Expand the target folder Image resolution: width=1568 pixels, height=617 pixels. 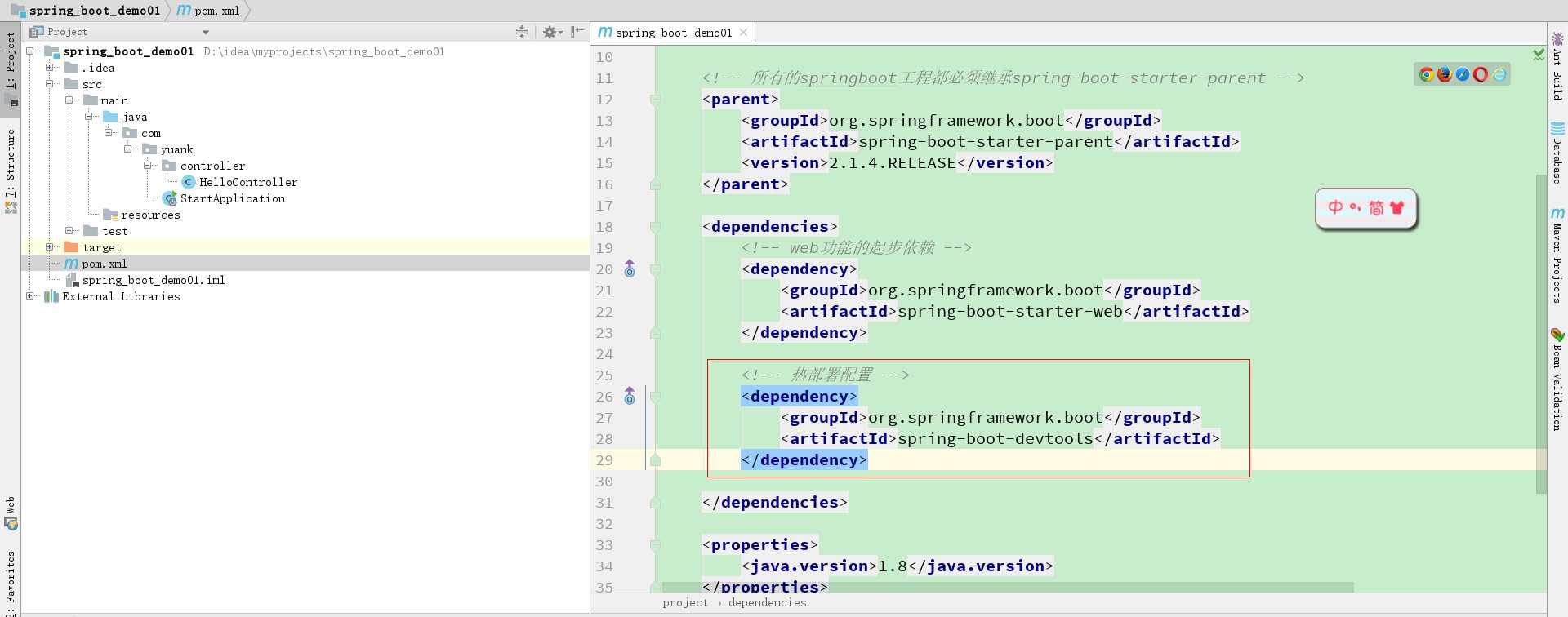50,247
